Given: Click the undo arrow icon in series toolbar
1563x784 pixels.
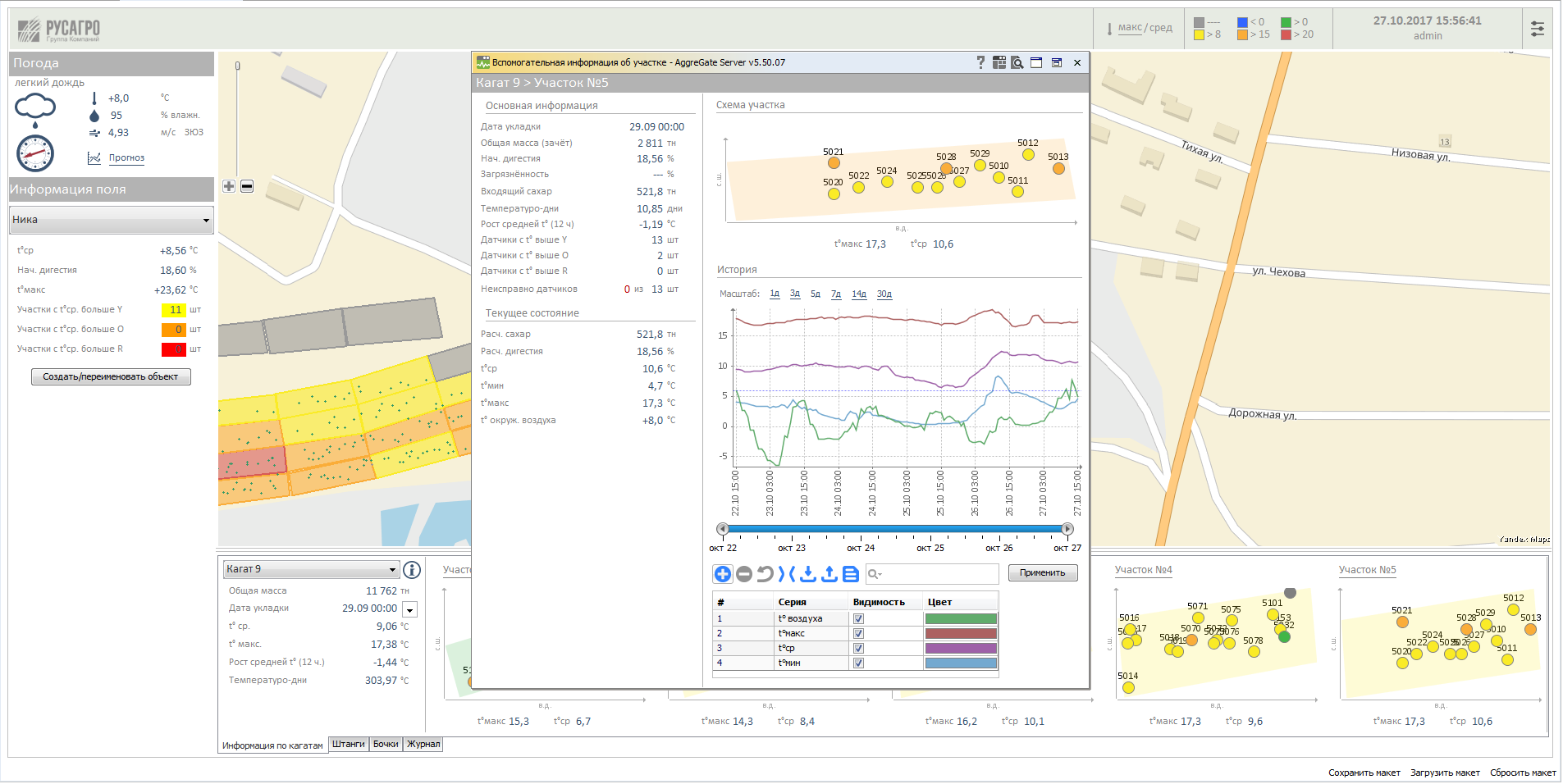Looking at the screenshot, I should coord(765,574).
